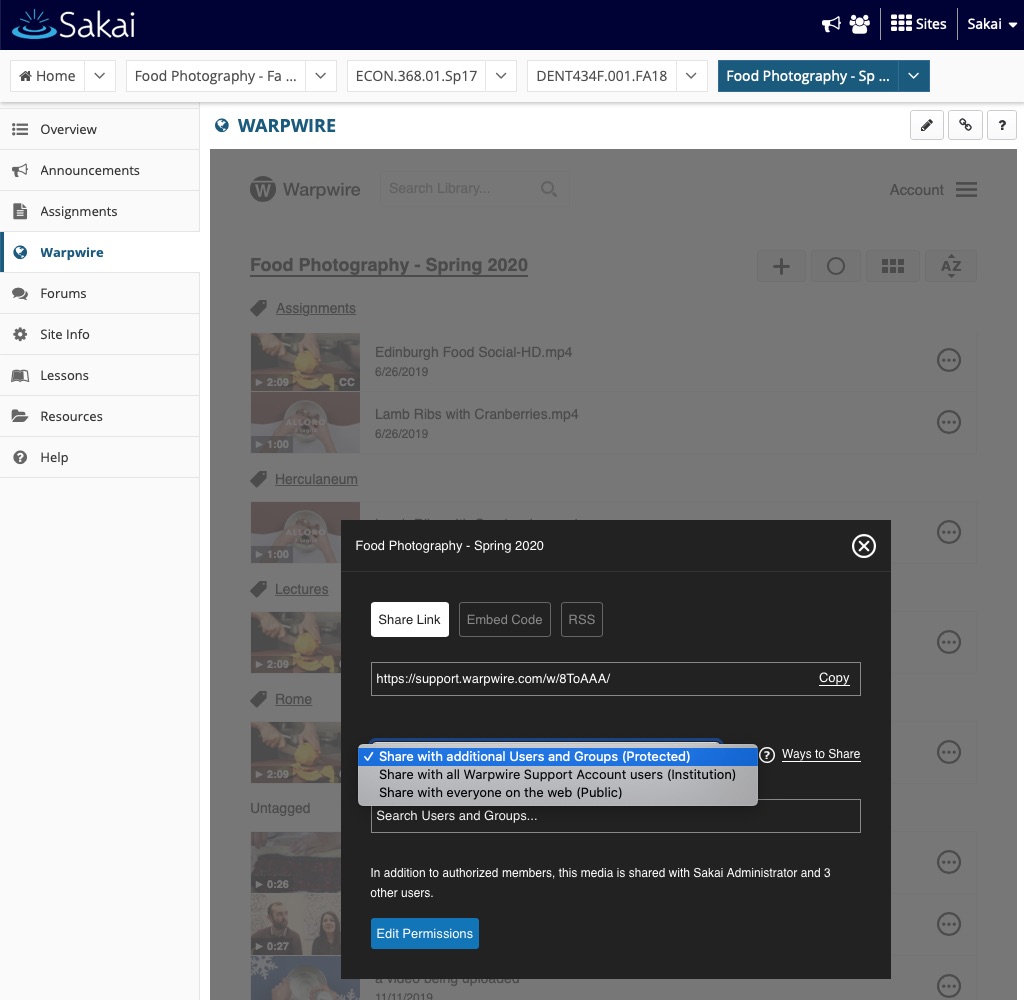Play the Lamb Ribs with Cranberries.mp4 thumbnail under Assignments
1024x1000 pixels.
tap(305, 423)
